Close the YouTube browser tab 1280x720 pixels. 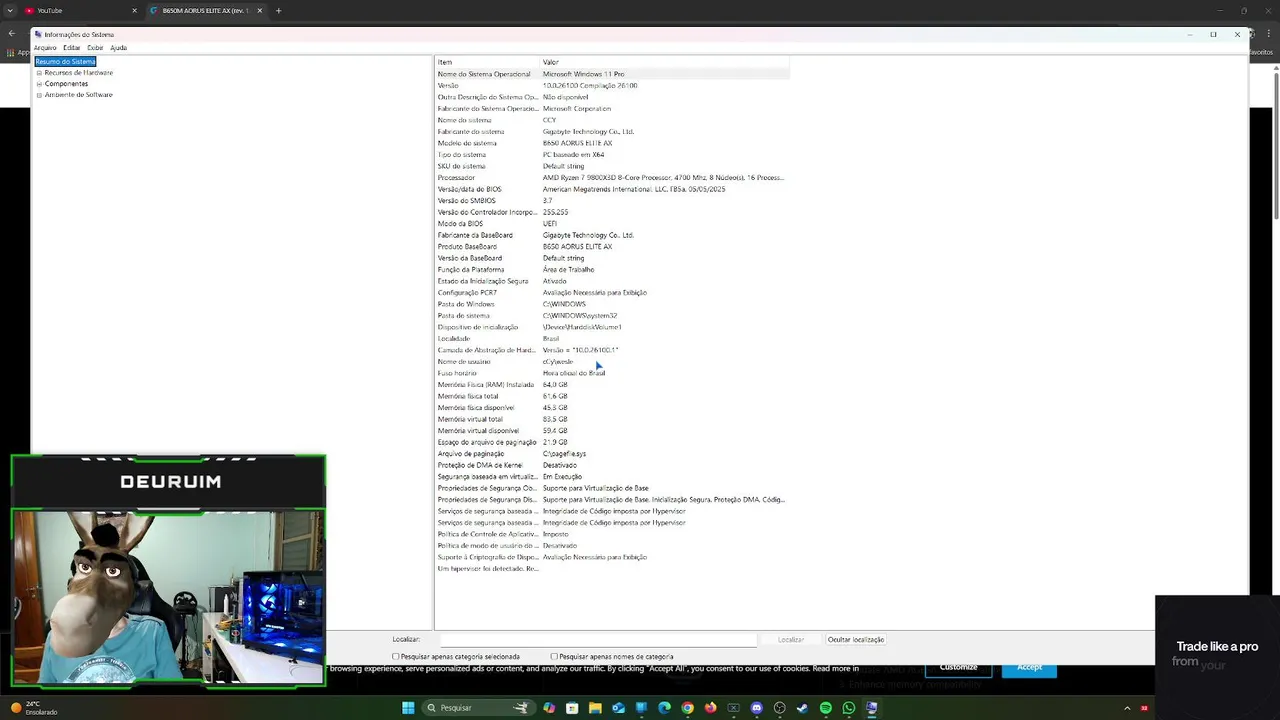134,10
